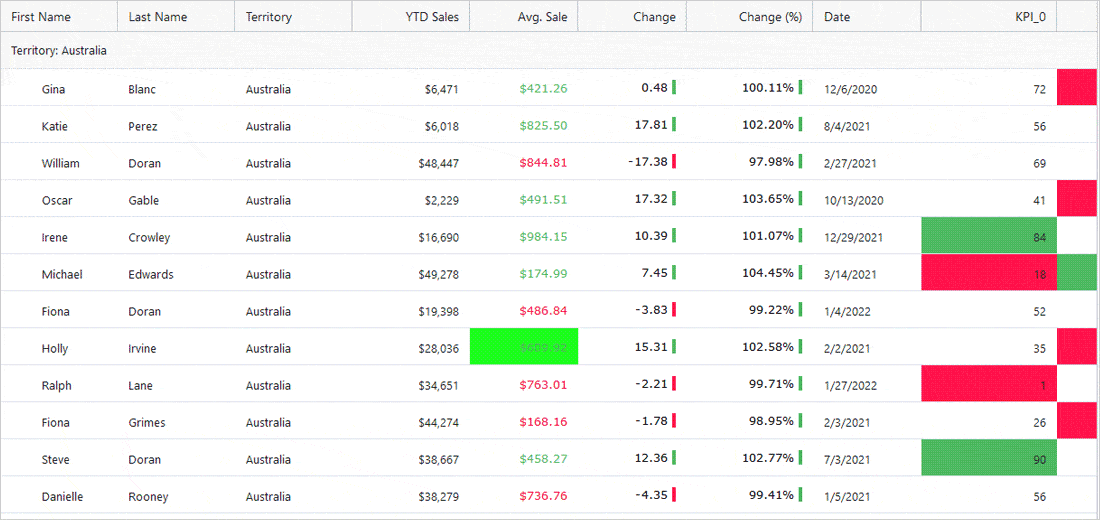Sort by the First Name column header
The height and width of the screenshot is (520, 1100).
(x=41, y=17)
